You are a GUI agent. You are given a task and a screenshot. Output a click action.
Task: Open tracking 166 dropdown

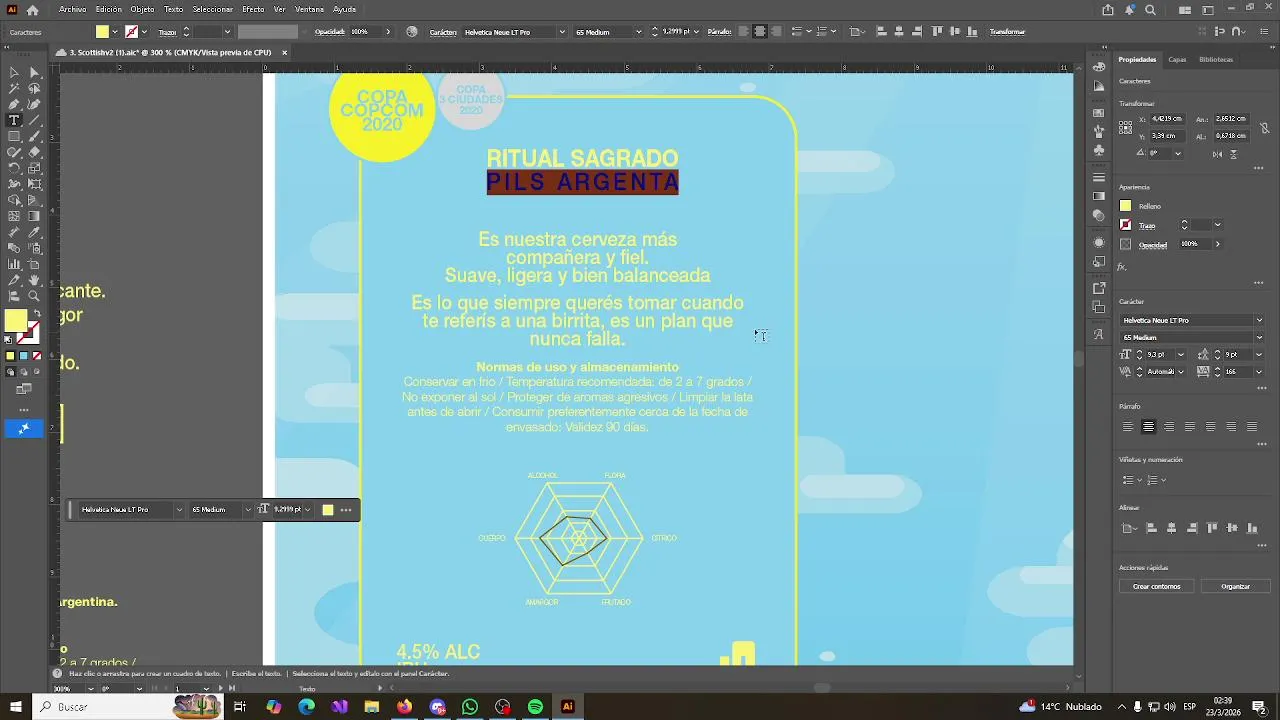click(x=1259, y=372)
